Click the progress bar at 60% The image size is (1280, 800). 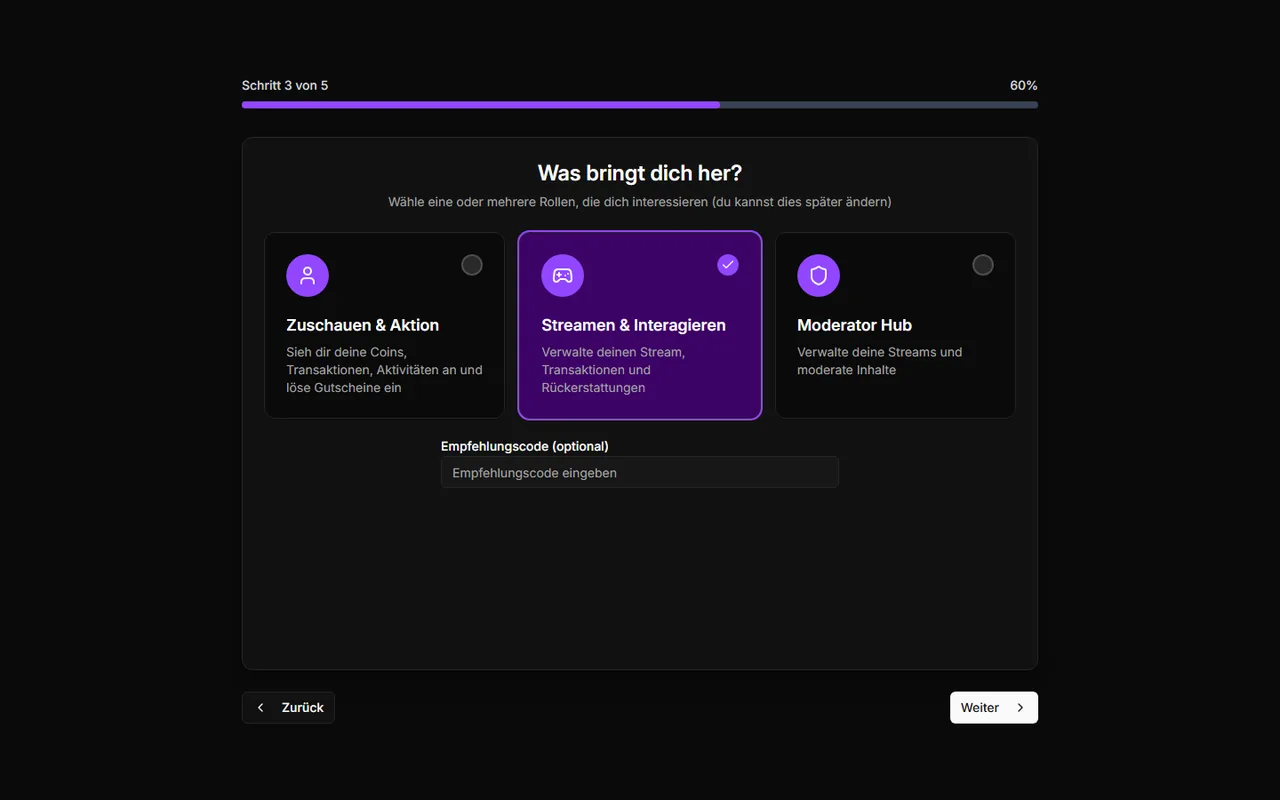pos(640,104)
